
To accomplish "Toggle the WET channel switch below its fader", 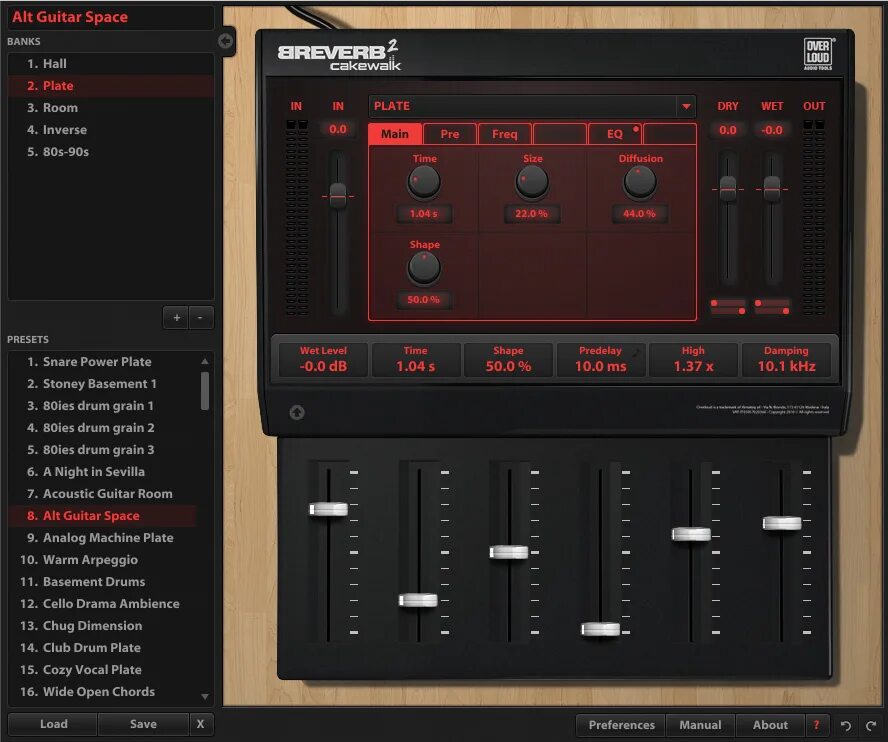I will (772, 307).
